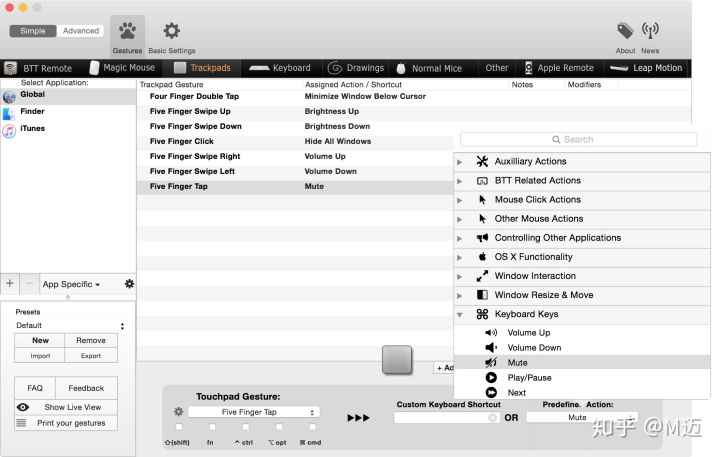Click the Mute speaker icon
The image size is (720, 457).
coord(491,363)
